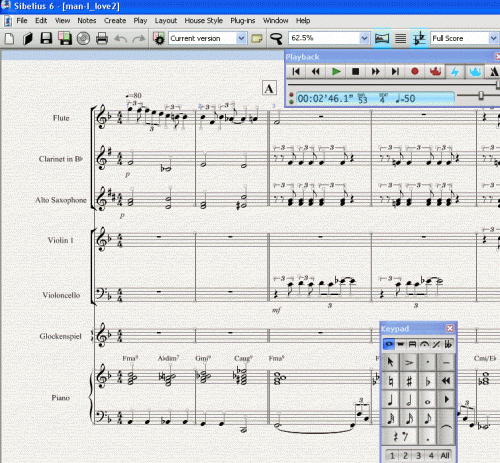
Task: Choose All voices on the Keypad
Action: click(x=445, y=455)
